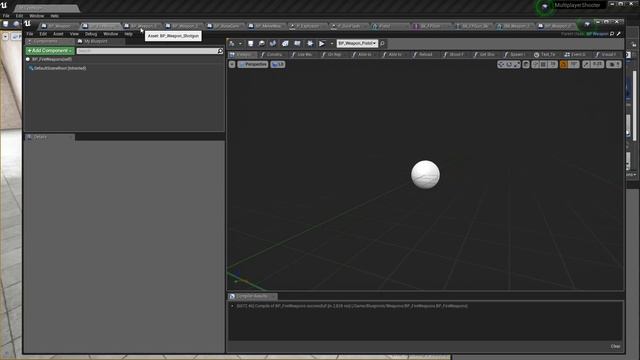The height and width of the screenshot is (360, 640).
Task: Open the scale snap value dropdown
Action: click(x=598, y=64)
